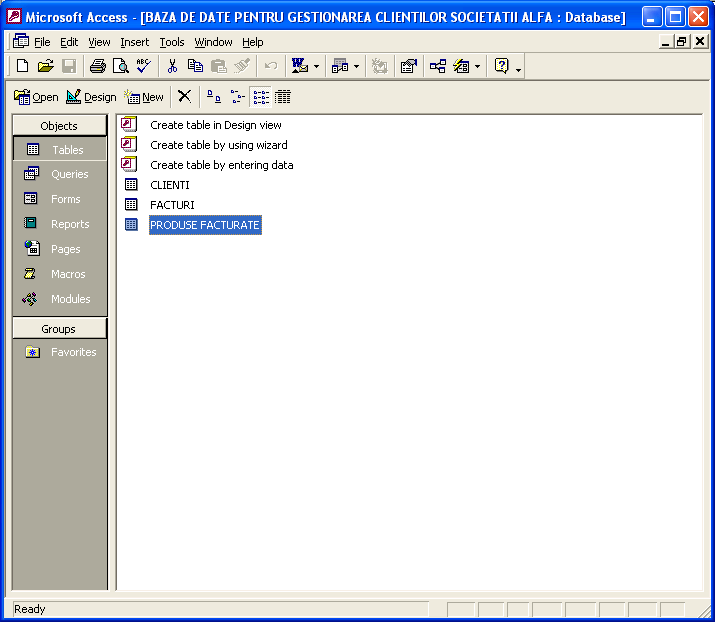Click the Paste clipboard icon
The height and width of the screenshot is (622, 715).
point(218,67)
